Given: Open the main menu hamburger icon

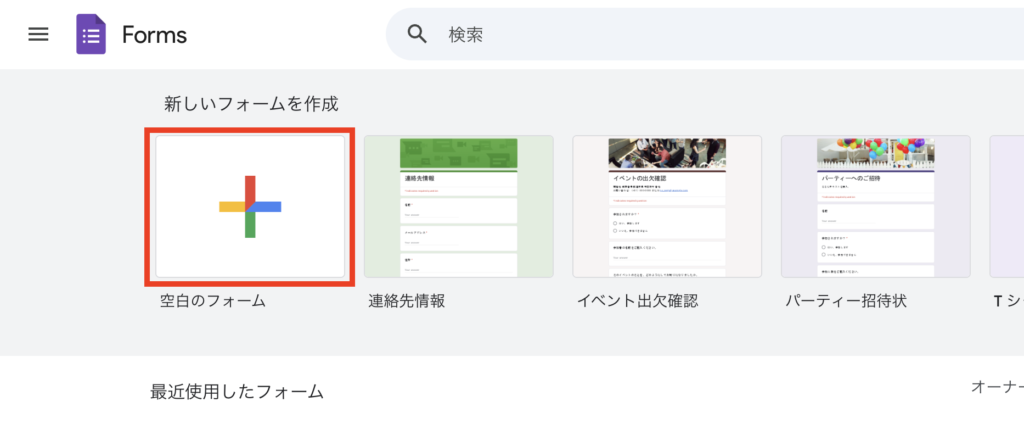Looking at the screenshot, I should (x=38, y=34).
